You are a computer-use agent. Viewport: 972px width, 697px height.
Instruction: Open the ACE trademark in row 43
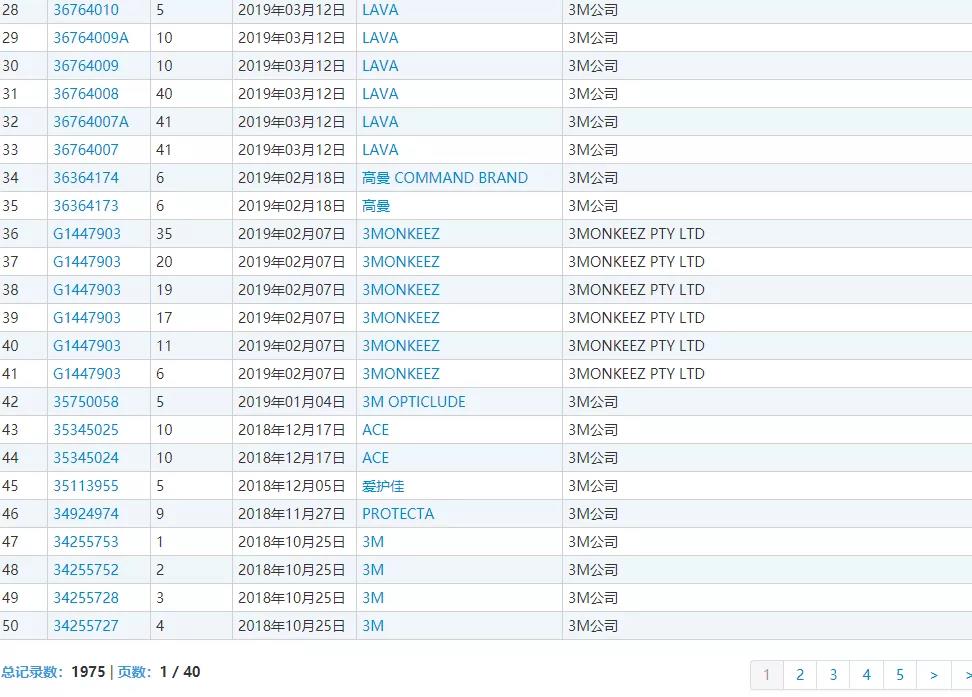pos(376,430)
